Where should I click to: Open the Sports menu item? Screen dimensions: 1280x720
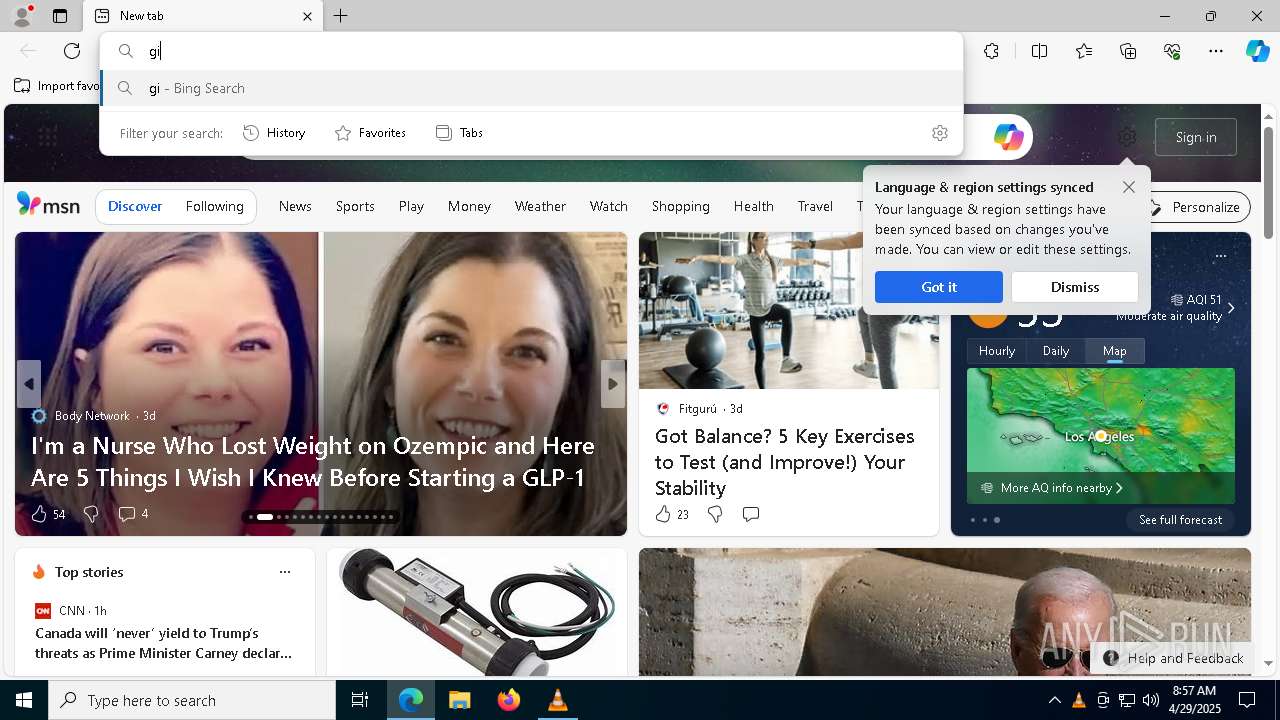tap(355, 206)
